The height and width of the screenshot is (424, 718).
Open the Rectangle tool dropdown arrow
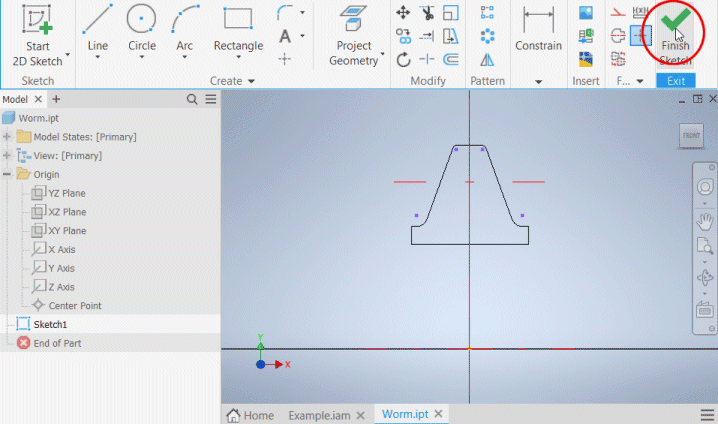click(x=239, y=57)
